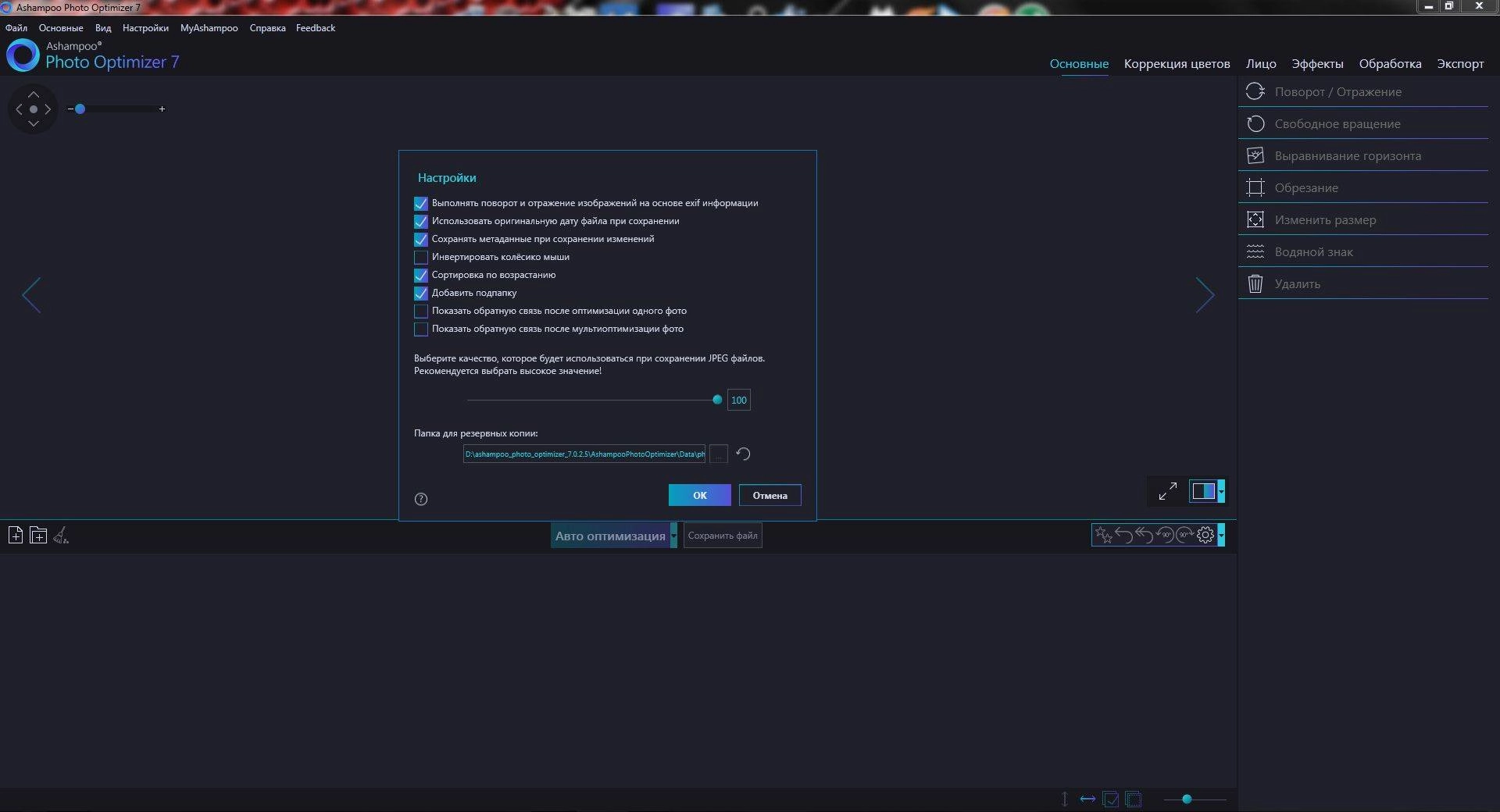This screenshot has width=1500, height=812.
Task: Click the deselect all images icon in the status bar
Action: [1134, 799]
